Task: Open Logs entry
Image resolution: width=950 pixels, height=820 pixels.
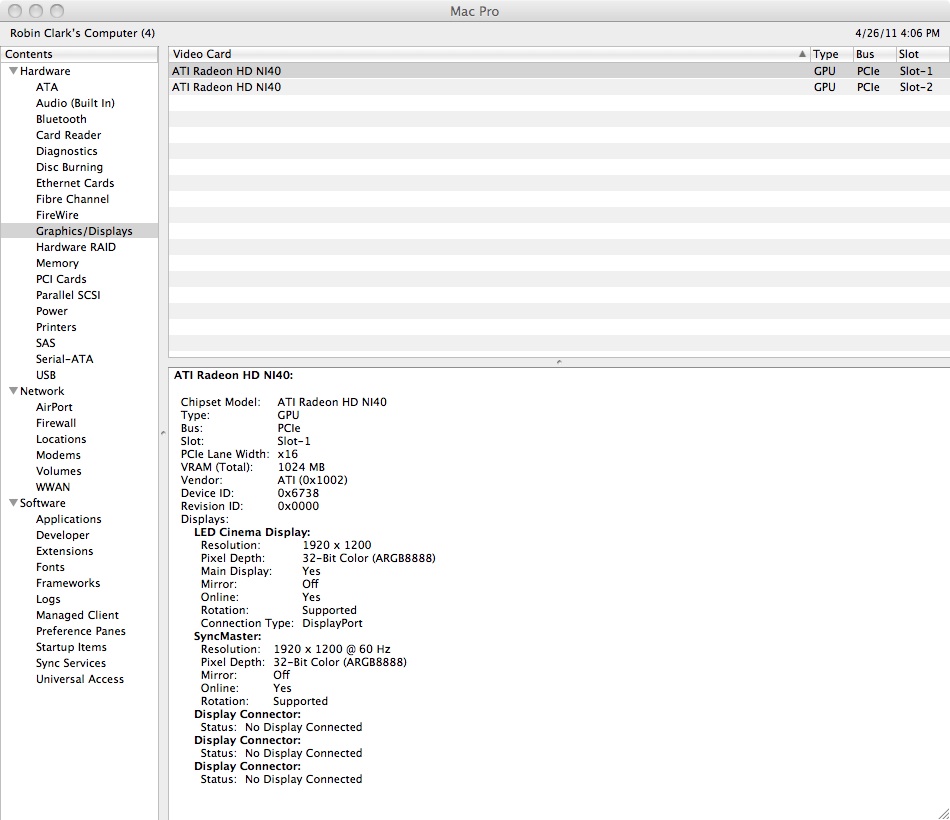Action: coord(48,599)
